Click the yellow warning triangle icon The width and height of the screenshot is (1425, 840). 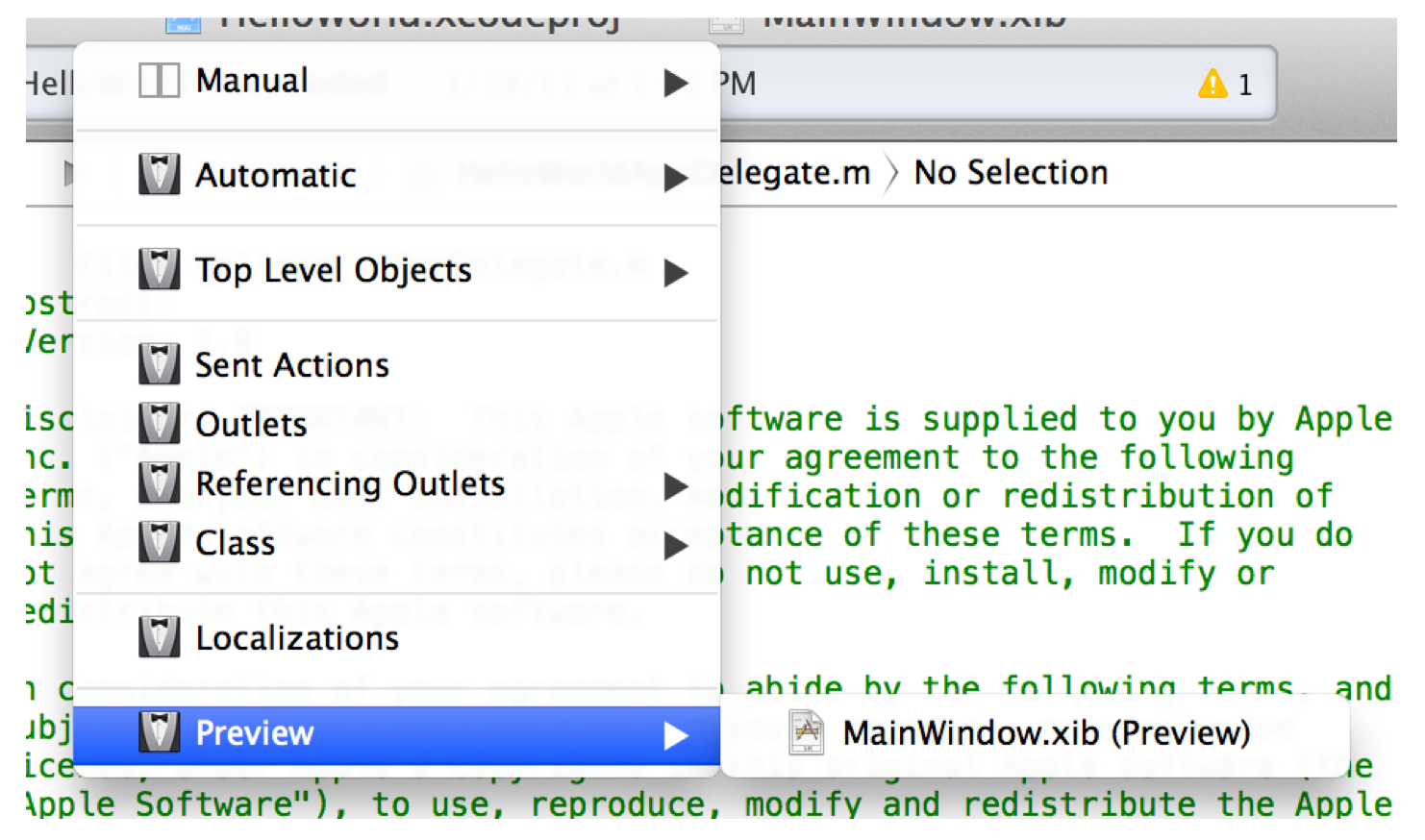point(1212,85)
